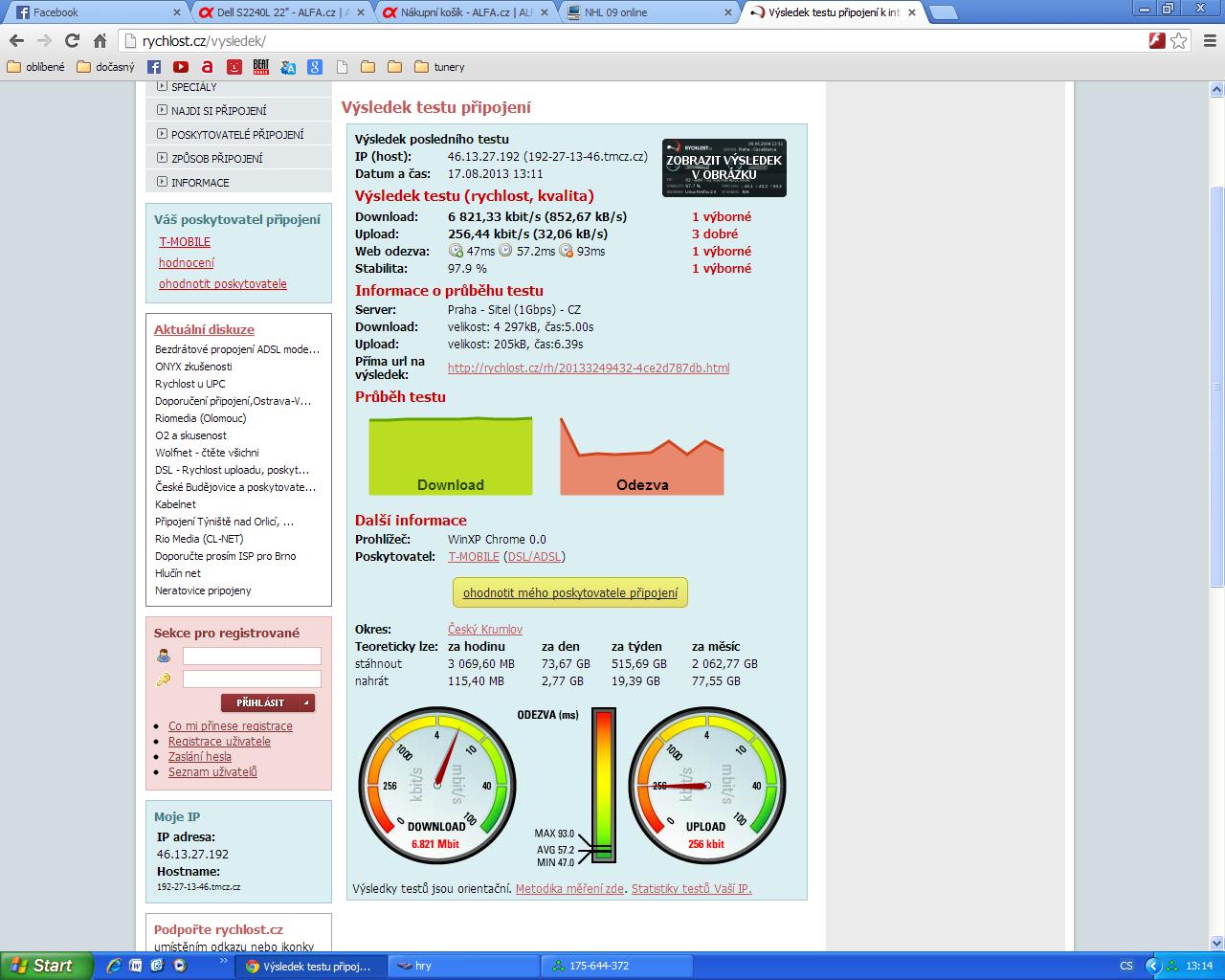Click the green Download progress graph
The image size is (1225, 980).
(x=451, y=456)
